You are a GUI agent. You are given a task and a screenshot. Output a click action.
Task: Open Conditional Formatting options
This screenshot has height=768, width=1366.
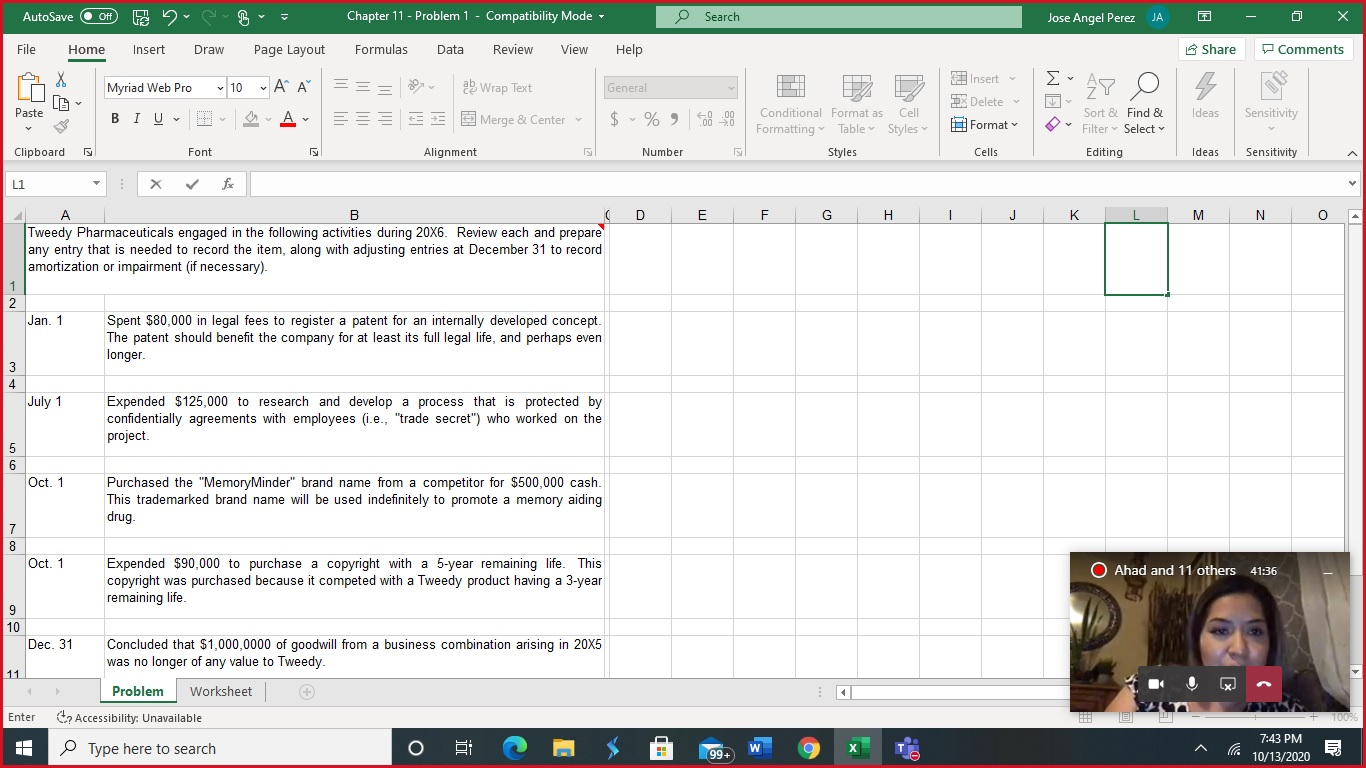coord(790,103)
